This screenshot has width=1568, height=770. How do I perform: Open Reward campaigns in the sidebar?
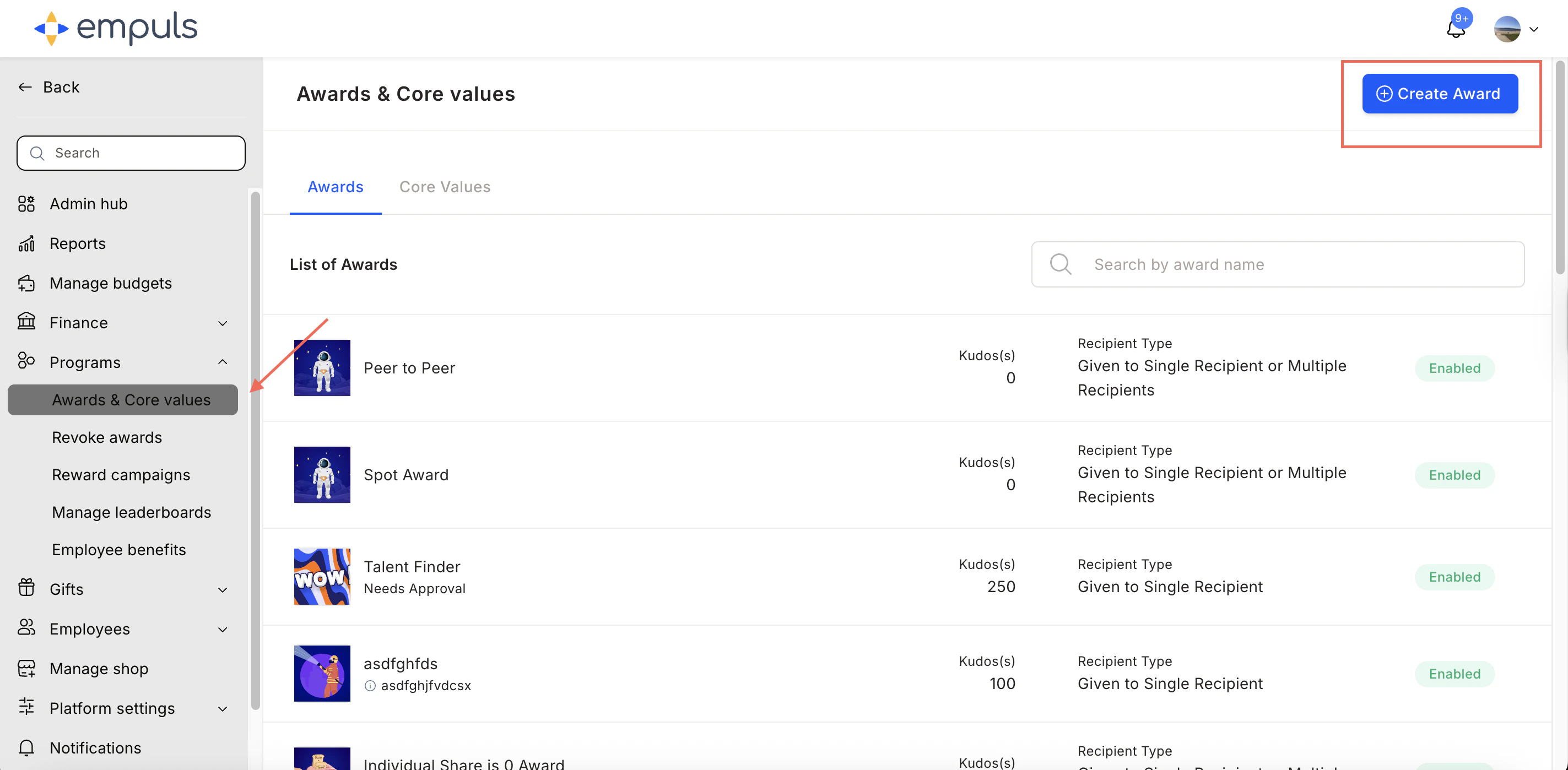click(121, 475)
